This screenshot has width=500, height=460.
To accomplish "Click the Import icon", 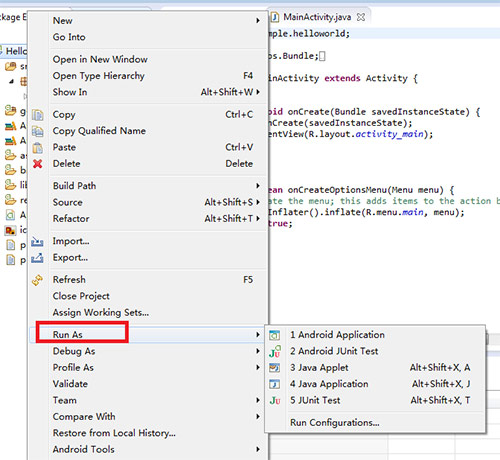I will tap(37, 241).
